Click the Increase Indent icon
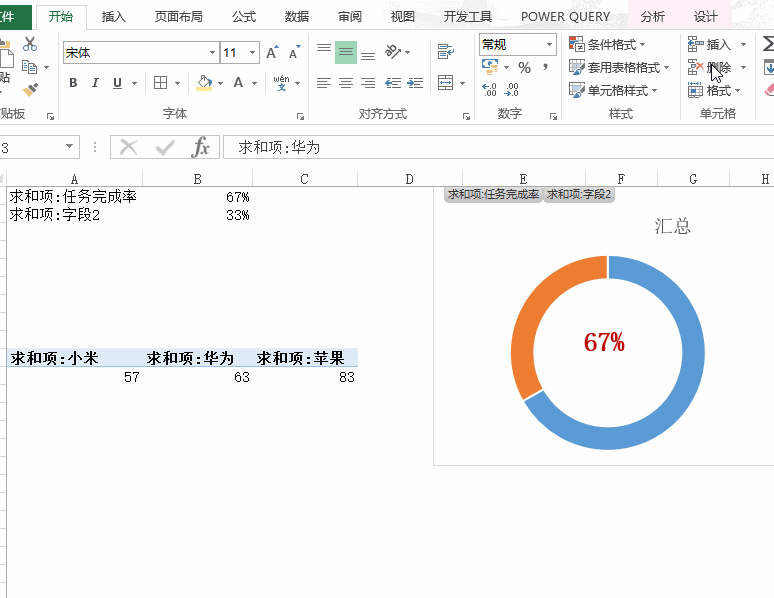The height and width of the screenshot is (598, 774). tap(414, 83)
